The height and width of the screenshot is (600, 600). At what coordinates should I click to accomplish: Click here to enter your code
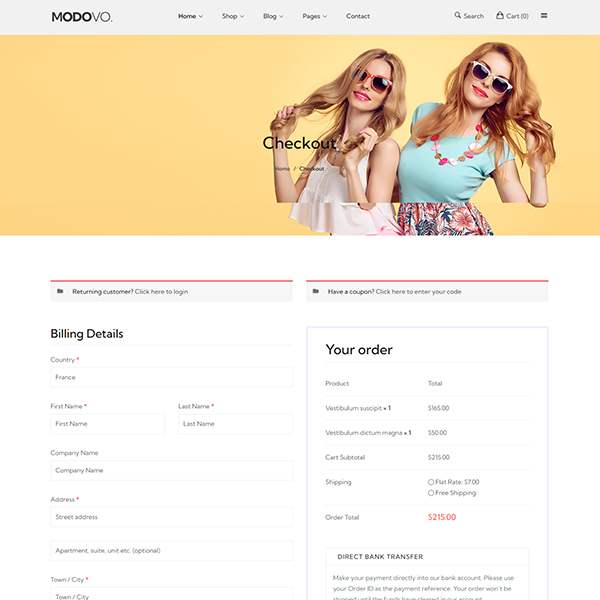point(418,292)
